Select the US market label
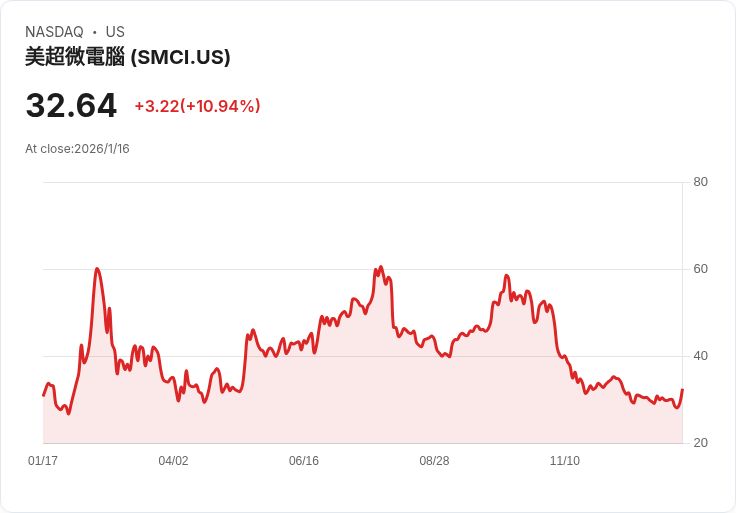Viewport: 736px width, 513px height. coord(115,32)
